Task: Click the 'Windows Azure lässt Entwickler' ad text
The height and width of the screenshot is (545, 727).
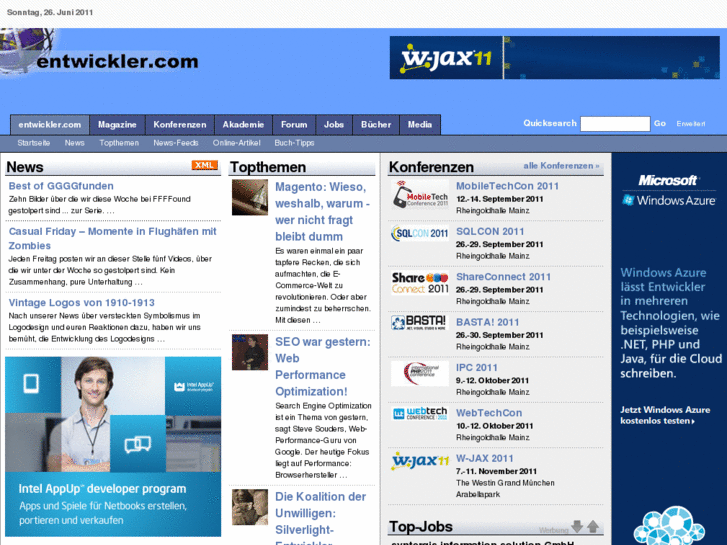Action: coord(671,323)
